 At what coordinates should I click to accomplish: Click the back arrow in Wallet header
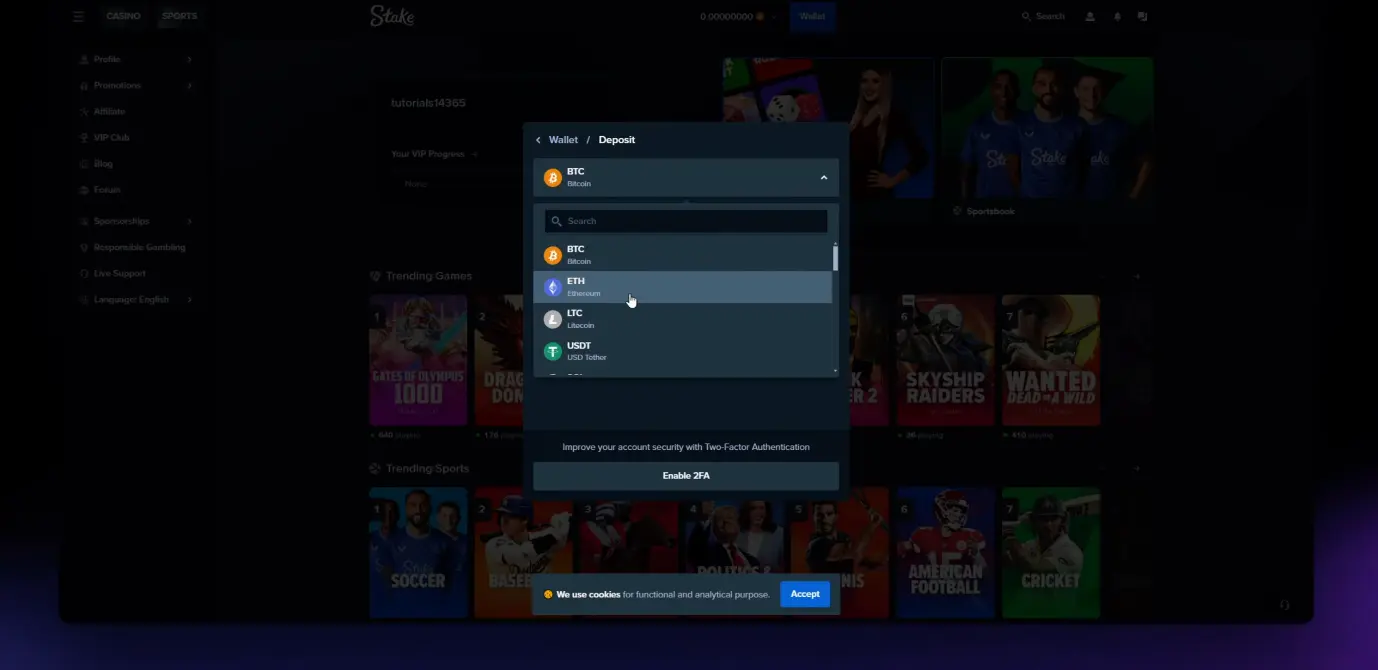538,140
